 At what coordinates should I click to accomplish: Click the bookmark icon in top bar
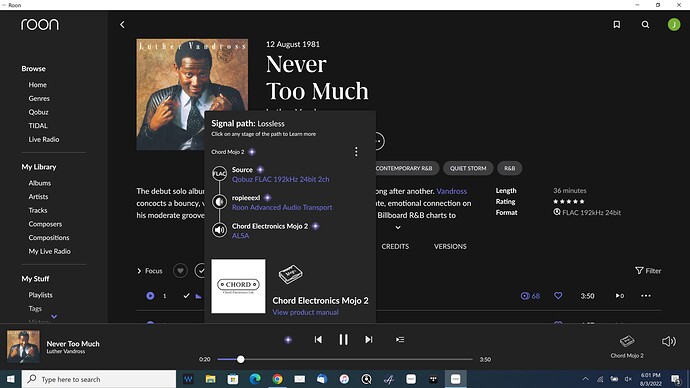click(617, 25)
